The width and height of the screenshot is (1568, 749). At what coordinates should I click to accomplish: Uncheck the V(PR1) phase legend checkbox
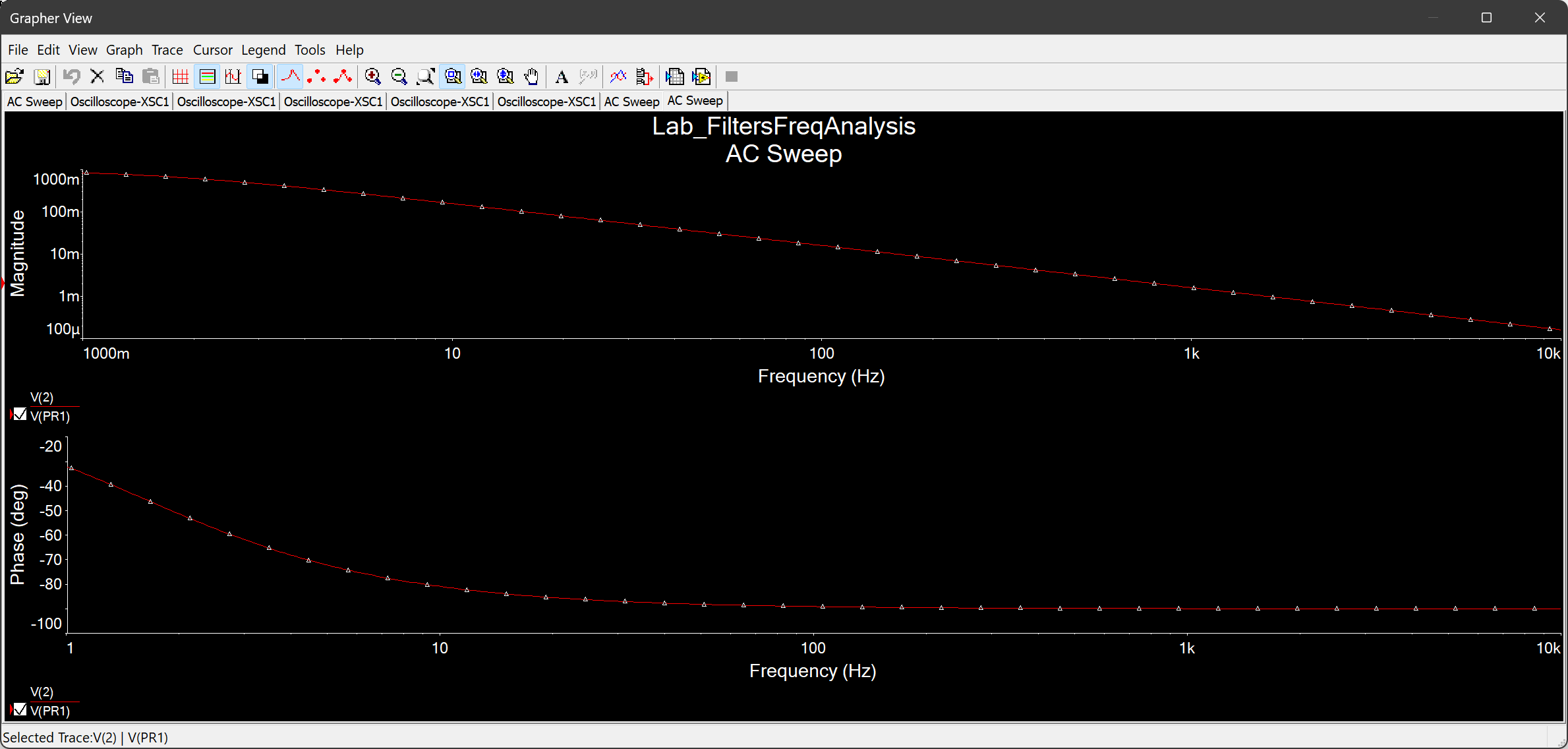[20, 709]
